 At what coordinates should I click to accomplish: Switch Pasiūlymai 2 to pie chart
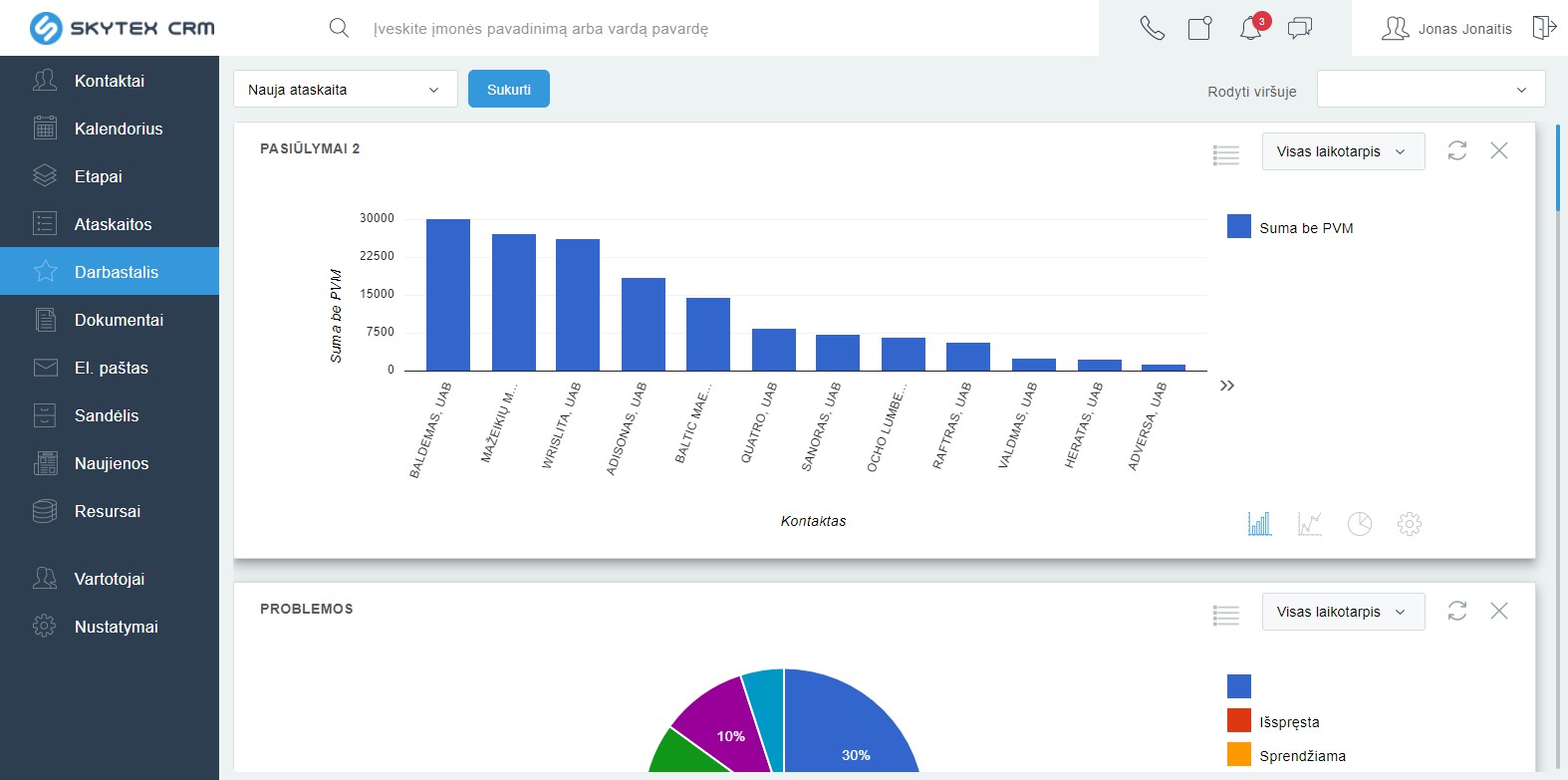click(1360, 523)
